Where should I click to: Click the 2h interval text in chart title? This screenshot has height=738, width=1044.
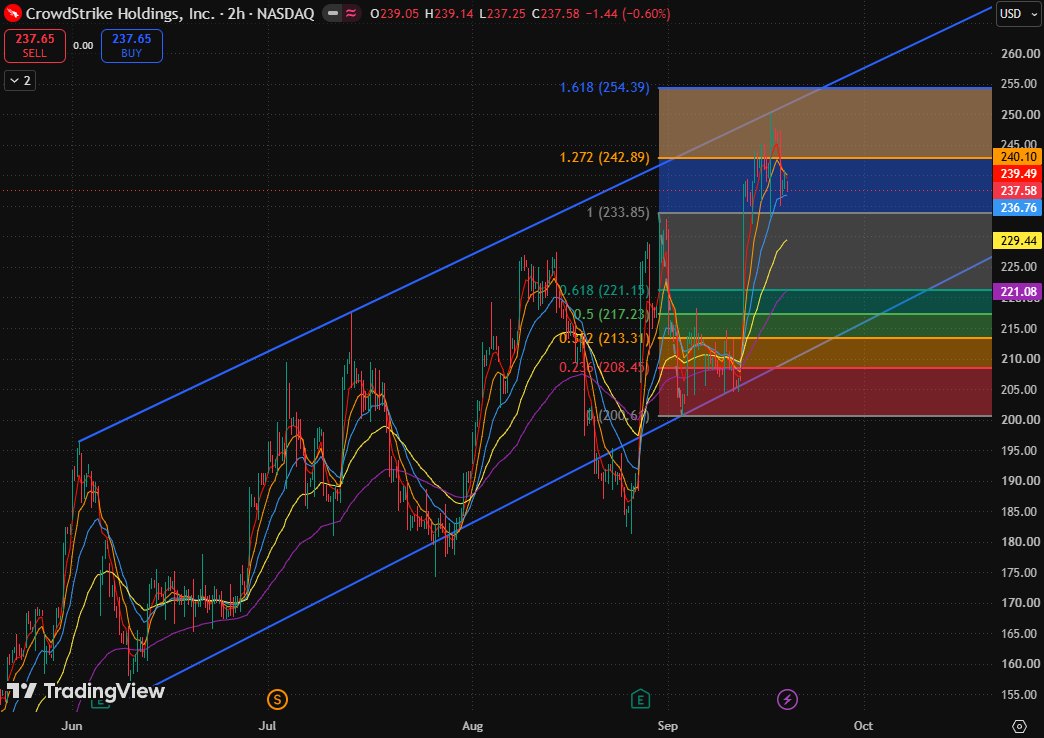point(236,13)
